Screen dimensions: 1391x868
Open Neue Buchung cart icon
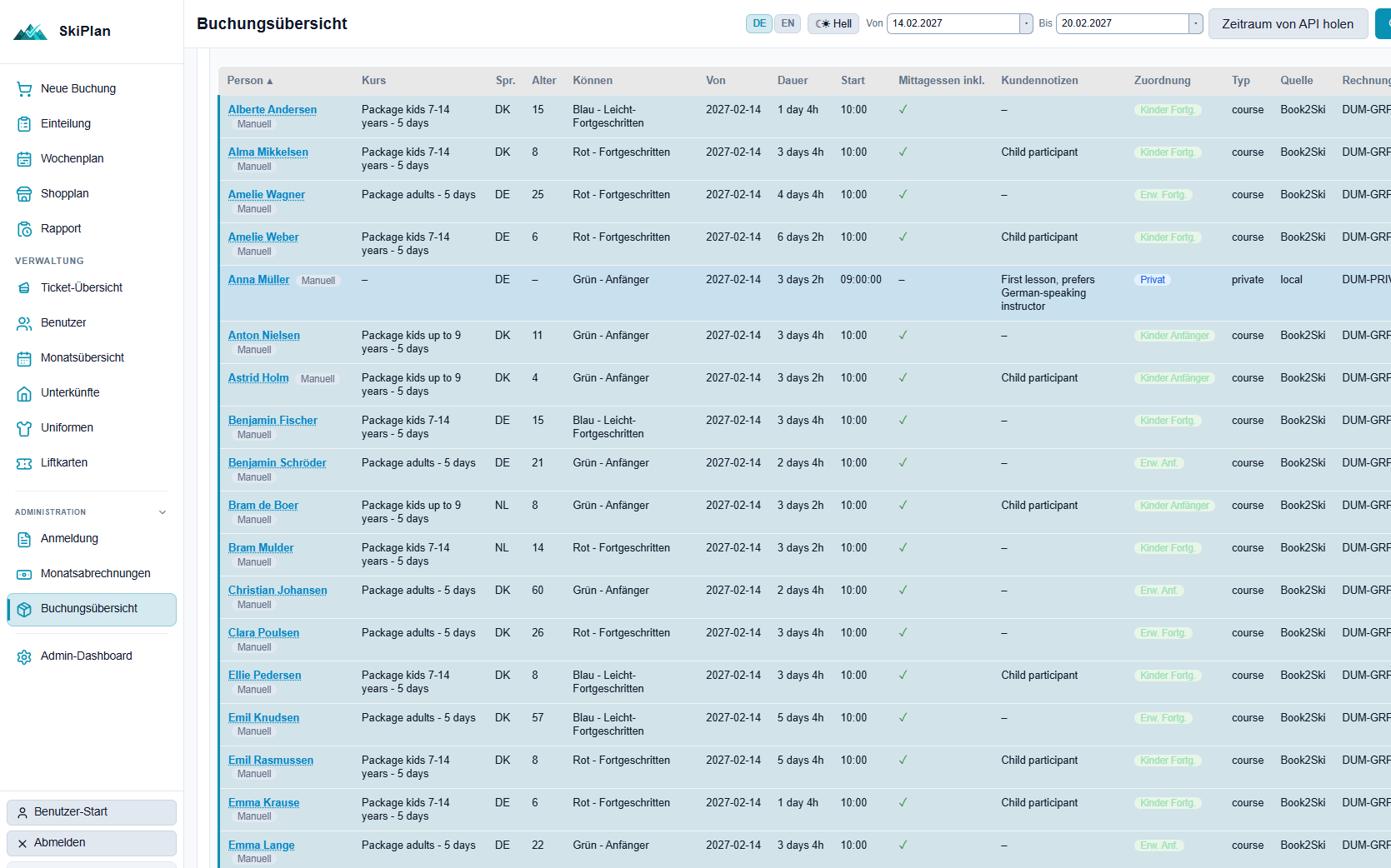[x=24, y=89]
